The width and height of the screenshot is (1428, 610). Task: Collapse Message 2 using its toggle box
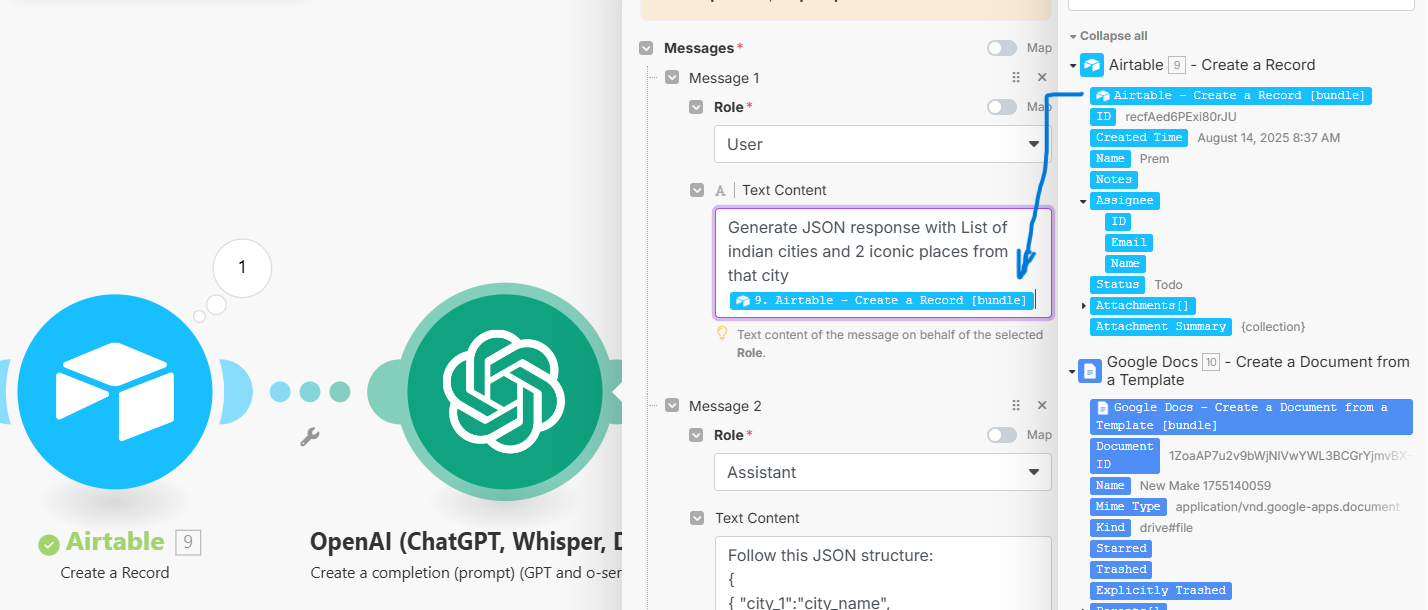tap(671, 406)
